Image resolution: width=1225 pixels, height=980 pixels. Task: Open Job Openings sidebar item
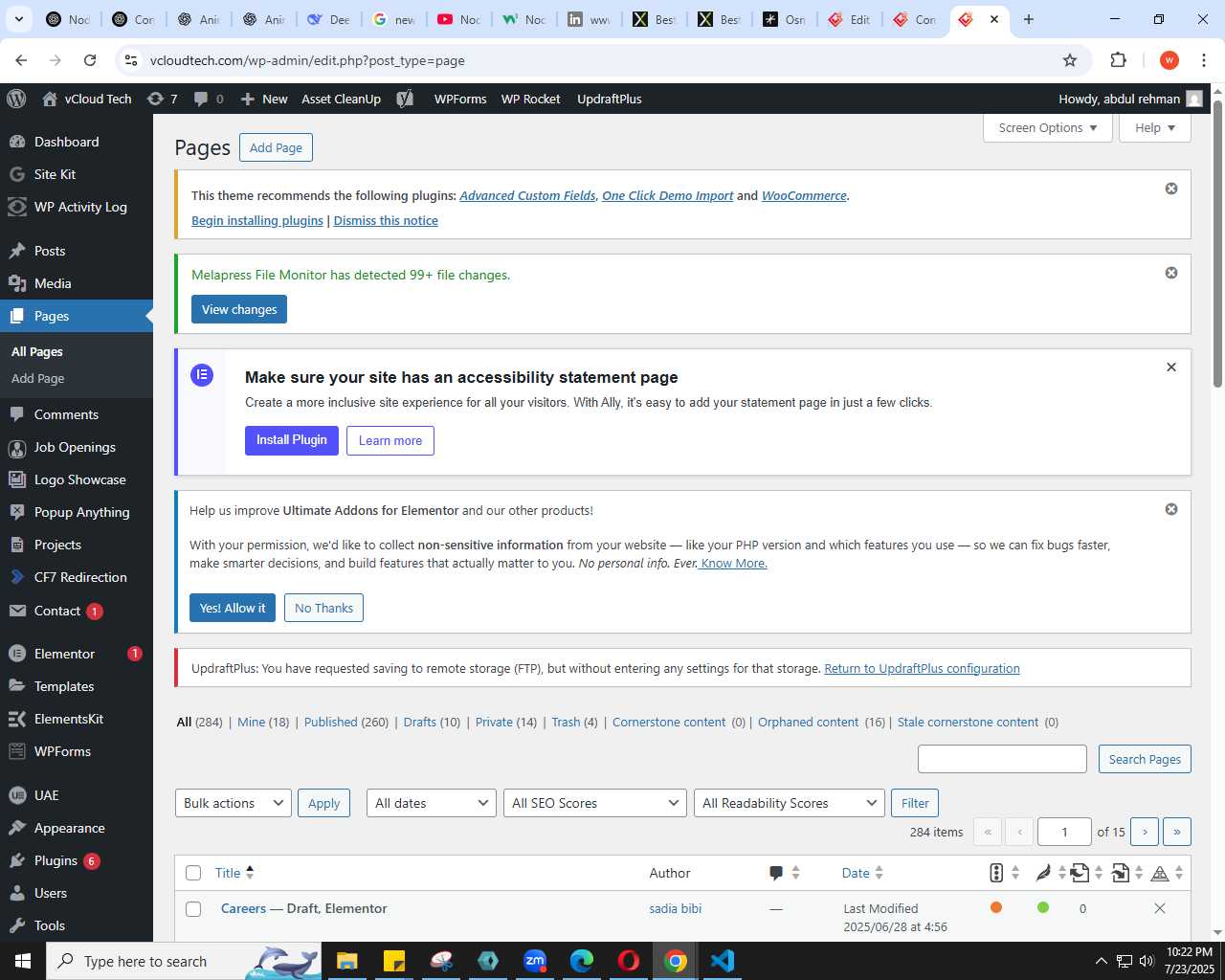(x=77, y=447)
